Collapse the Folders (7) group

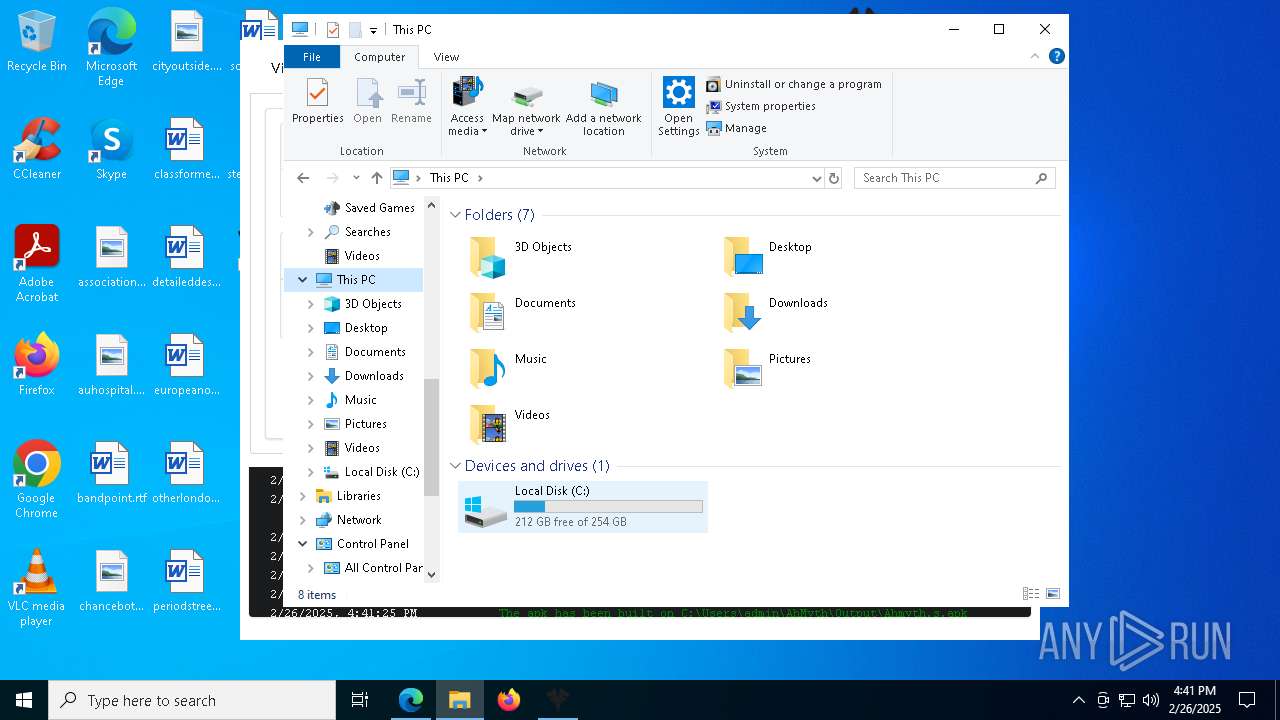(455, 215)
